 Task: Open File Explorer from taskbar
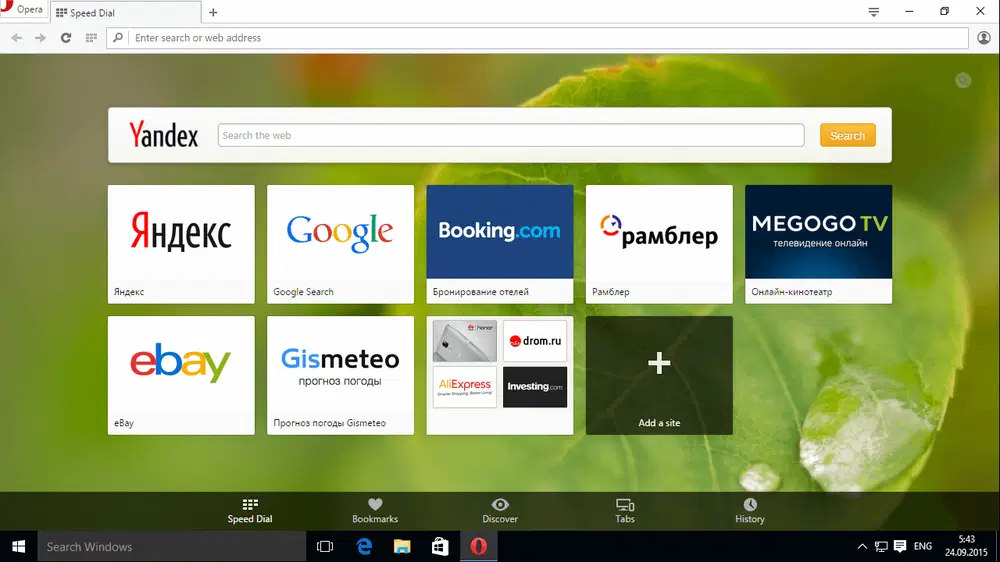(402, 547)
